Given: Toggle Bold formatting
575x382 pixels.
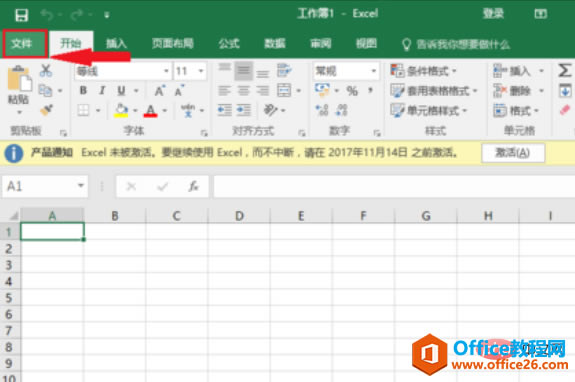Looking at the screenshot, I should tap(83, 90).
